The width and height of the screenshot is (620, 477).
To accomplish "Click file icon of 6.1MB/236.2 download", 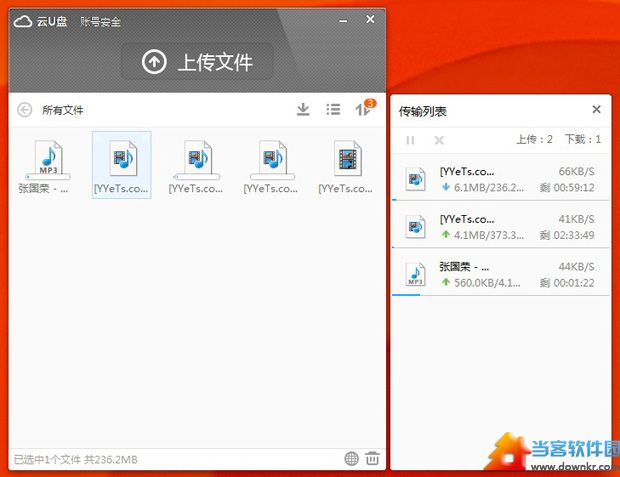I will [415, 179].
